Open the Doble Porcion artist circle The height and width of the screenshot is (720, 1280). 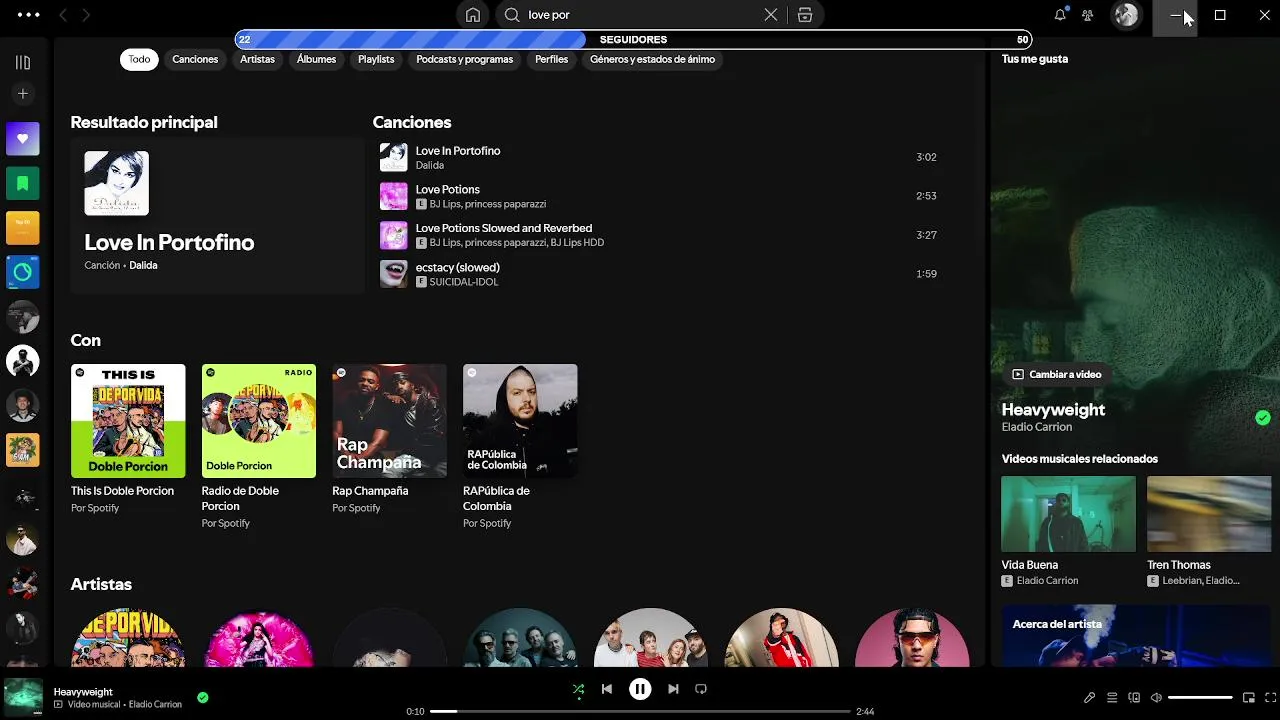(128, 638)
